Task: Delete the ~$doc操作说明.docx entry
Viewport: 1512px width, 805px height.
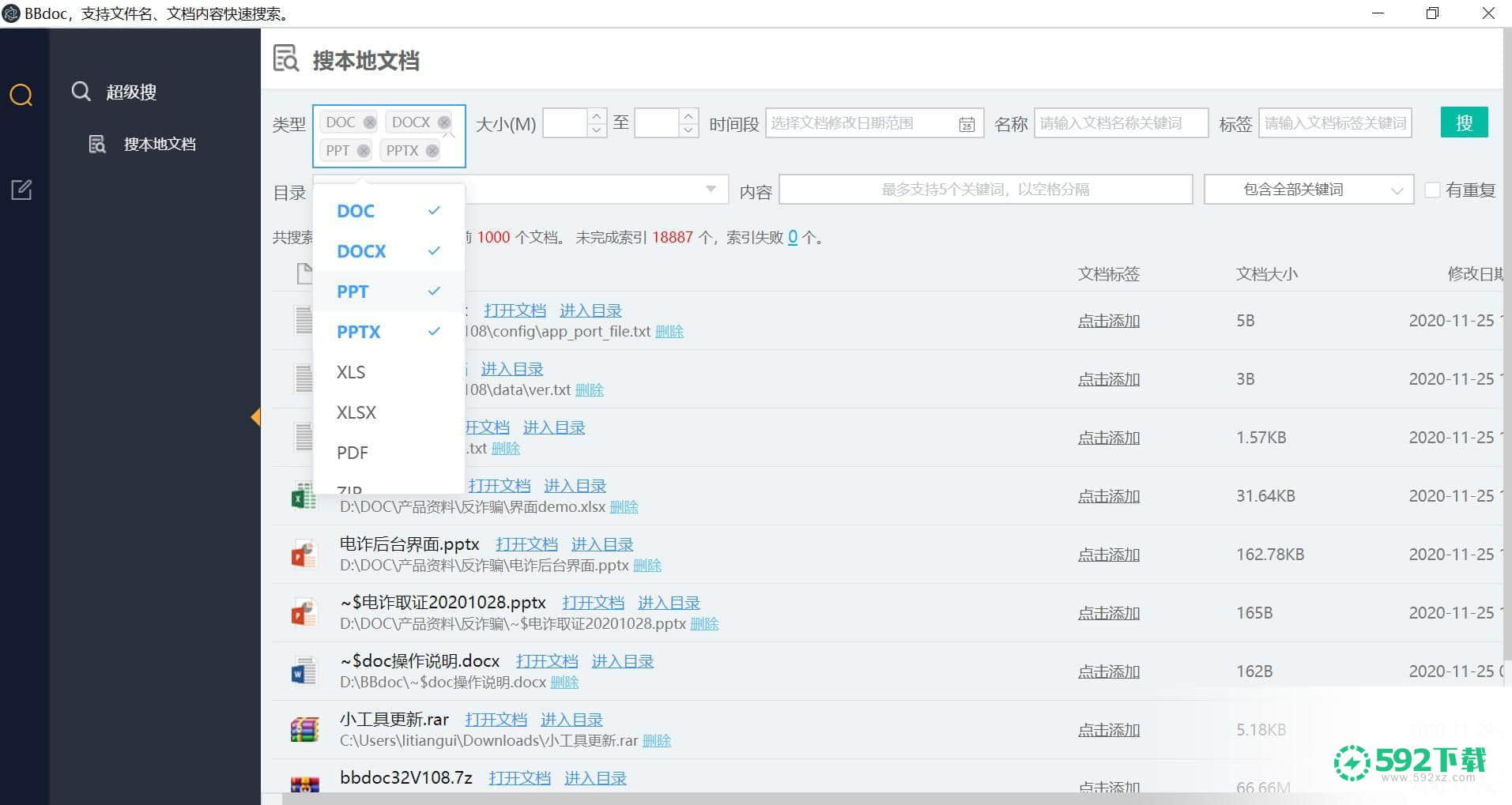Action: pyautogui.click(x=564, y=683)
